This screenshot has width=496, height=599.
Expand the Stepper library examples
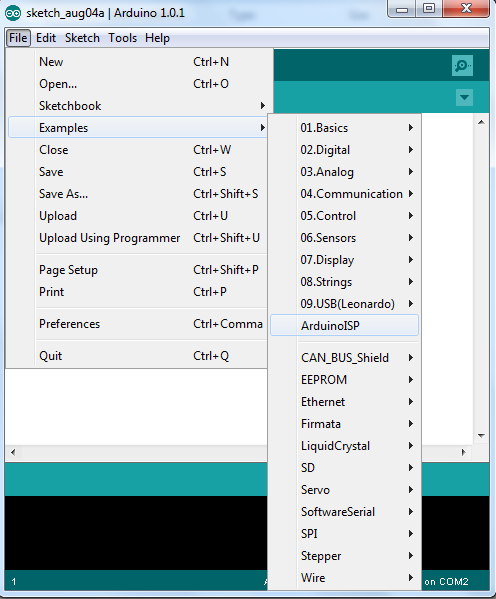[344, 556]
